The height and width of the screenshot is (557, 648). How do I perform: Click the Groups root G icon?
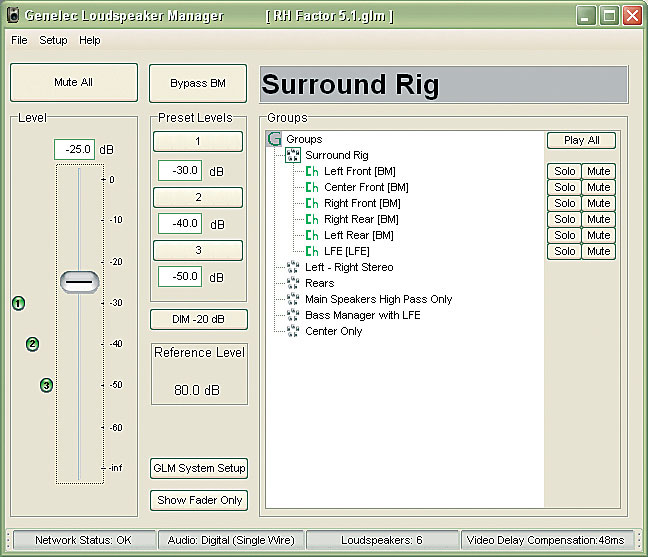tap(274, 139)
